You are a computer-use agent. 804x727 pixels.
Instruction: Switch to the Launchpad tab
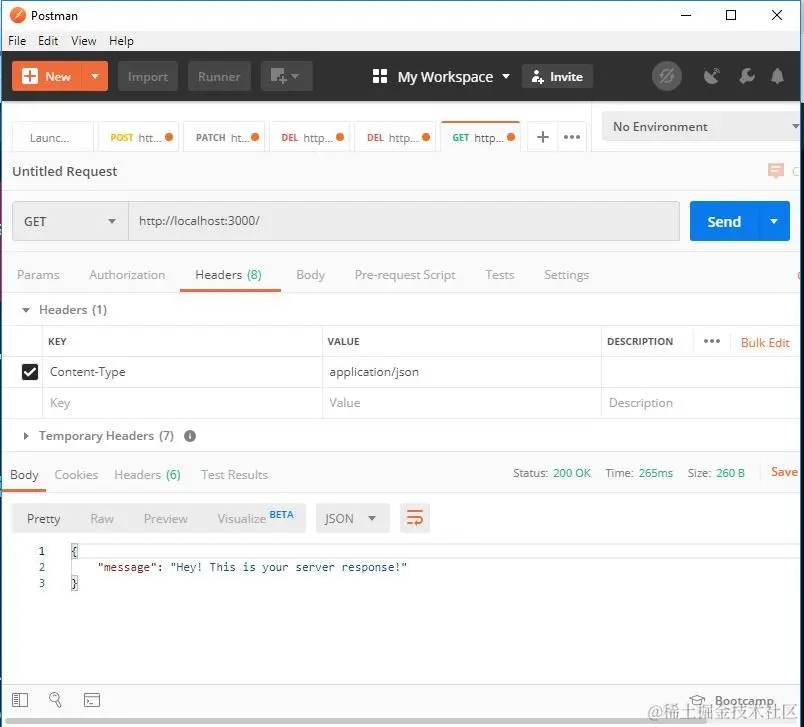(53, 137)
